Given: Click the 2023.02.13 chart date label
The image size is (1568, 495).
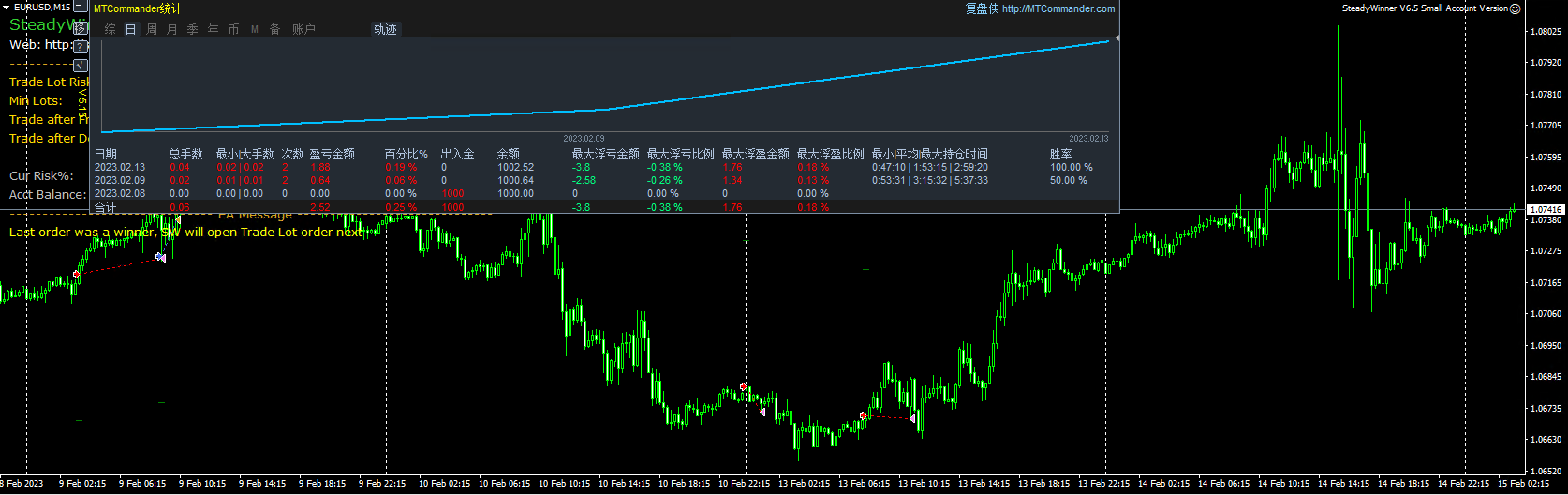Looking at the screenshot, I should pyautogui.click(x=1088, y=139).
